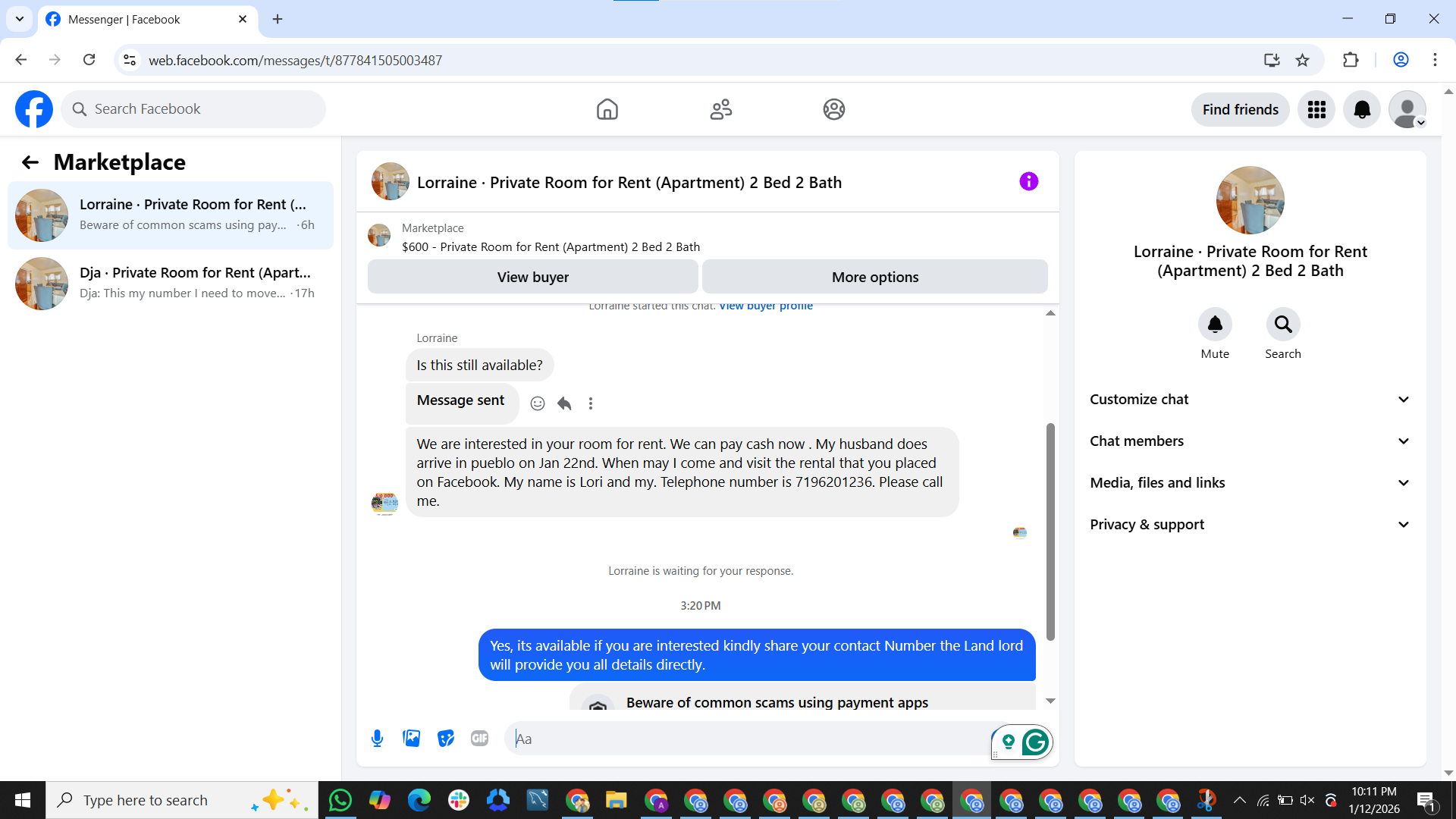Viewport: 1456px width, 819px height.
Task: Mute this conversation
Action: [1215, 325]
